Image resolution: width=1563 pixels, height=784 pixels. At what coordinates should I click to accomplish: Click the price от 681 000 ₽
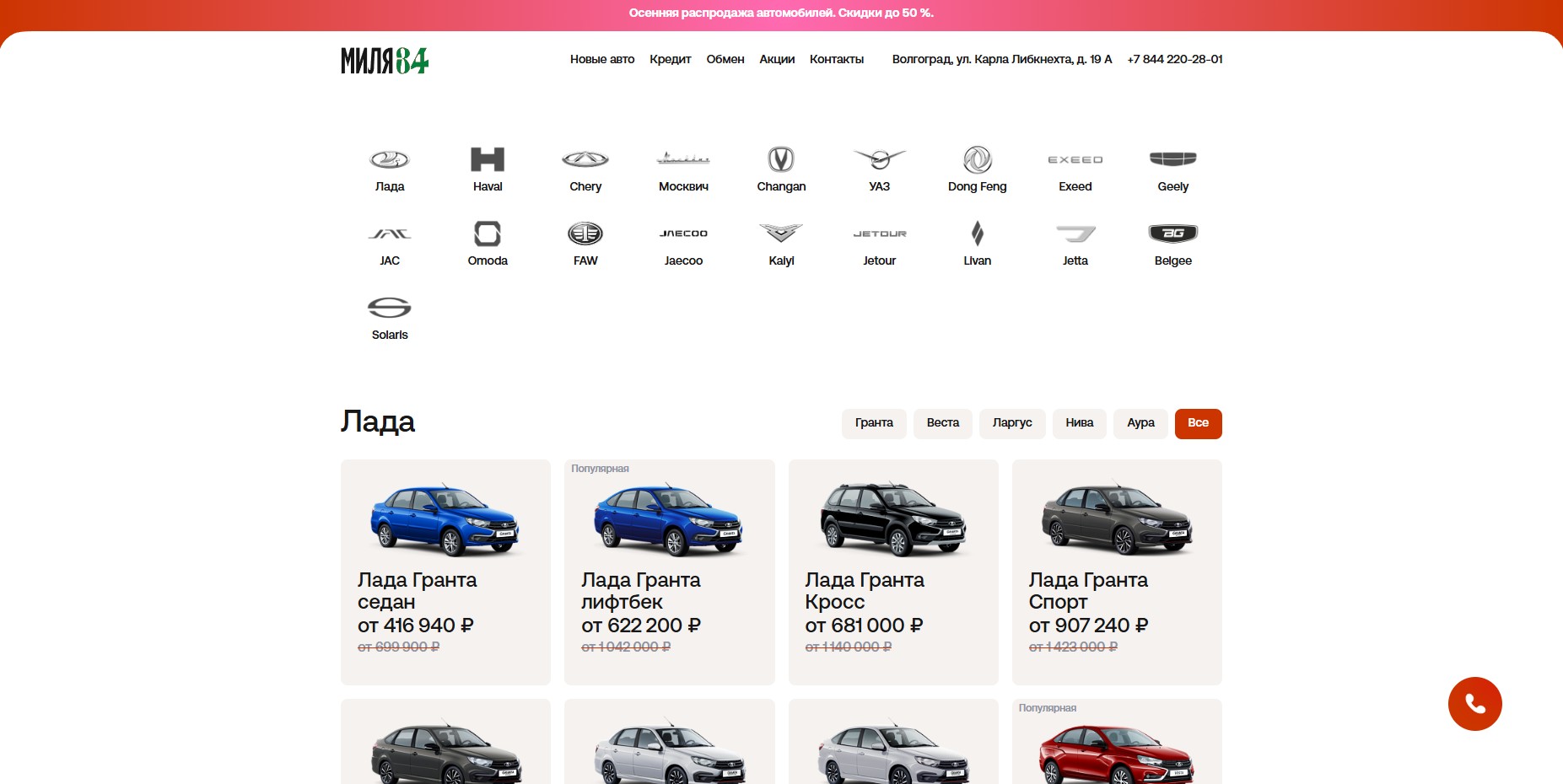pyautogui.click(x=864, y=626)
